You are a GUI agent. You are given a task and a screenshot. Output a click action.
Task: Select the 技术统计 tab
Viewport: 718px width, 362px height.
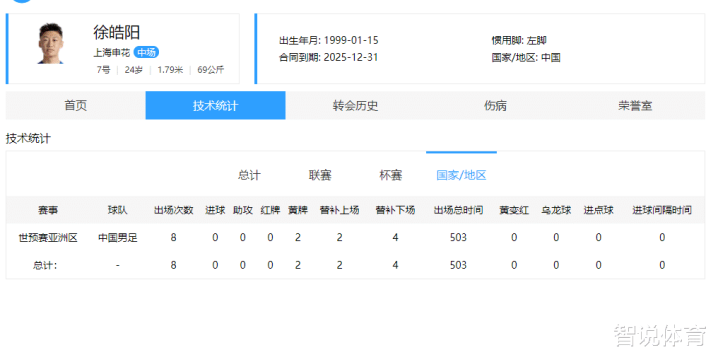216,106
